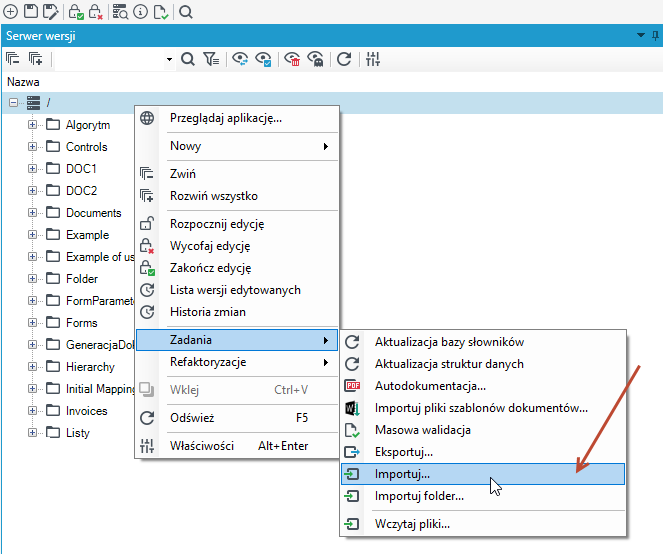Click the expand all icon with the plus
Image resolution: width=663 pixels, height=554 pixels.
tap(36, 59)
